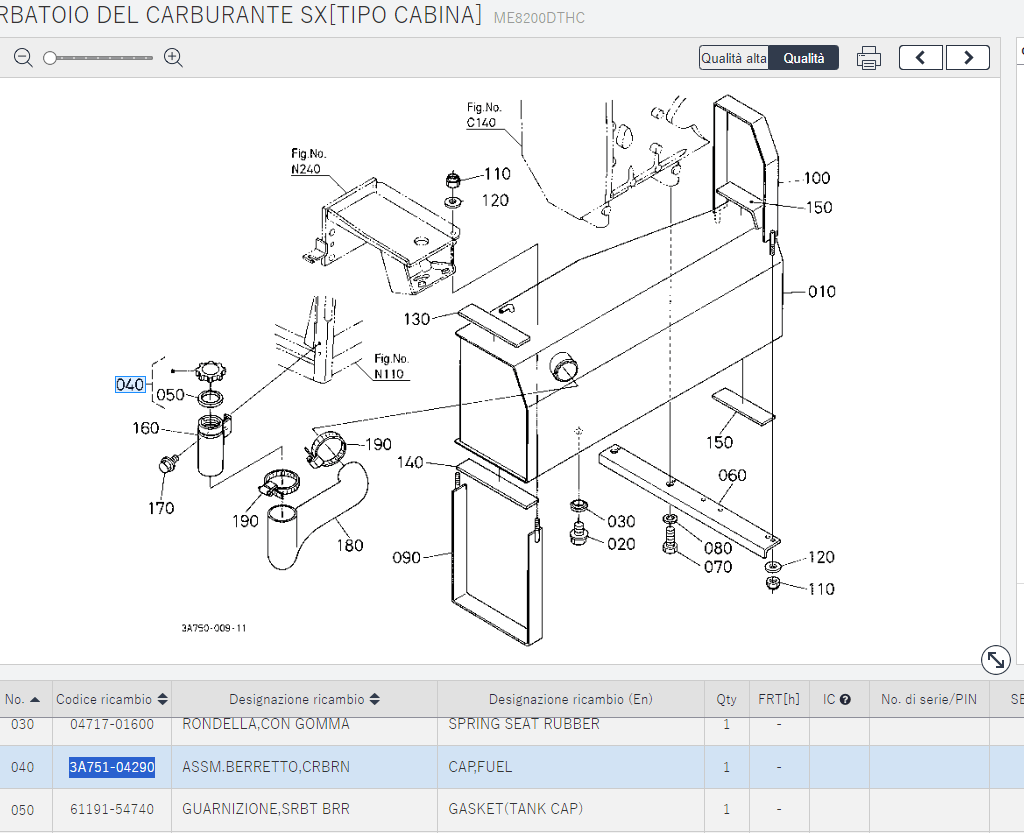Select part number 3A751-04290 code

(111, 767)
